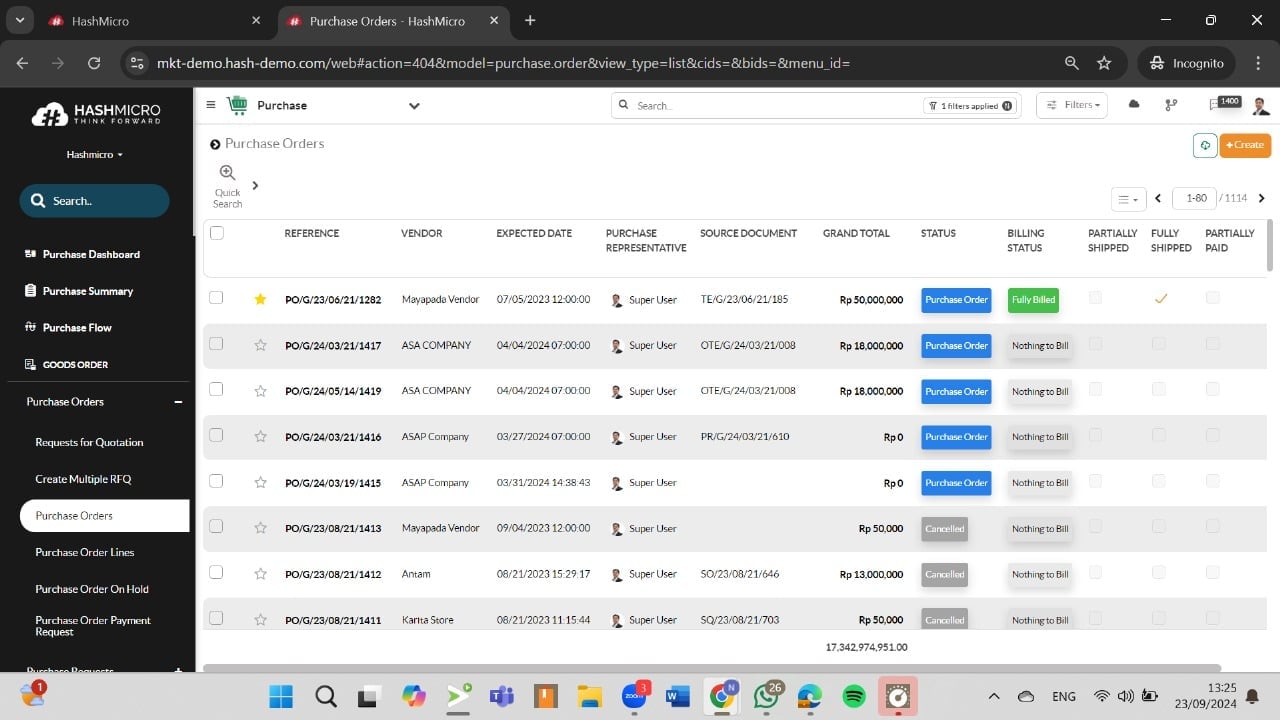
Task: Open the Purchase app menu dropdown chevron
Action: point(414,106)
